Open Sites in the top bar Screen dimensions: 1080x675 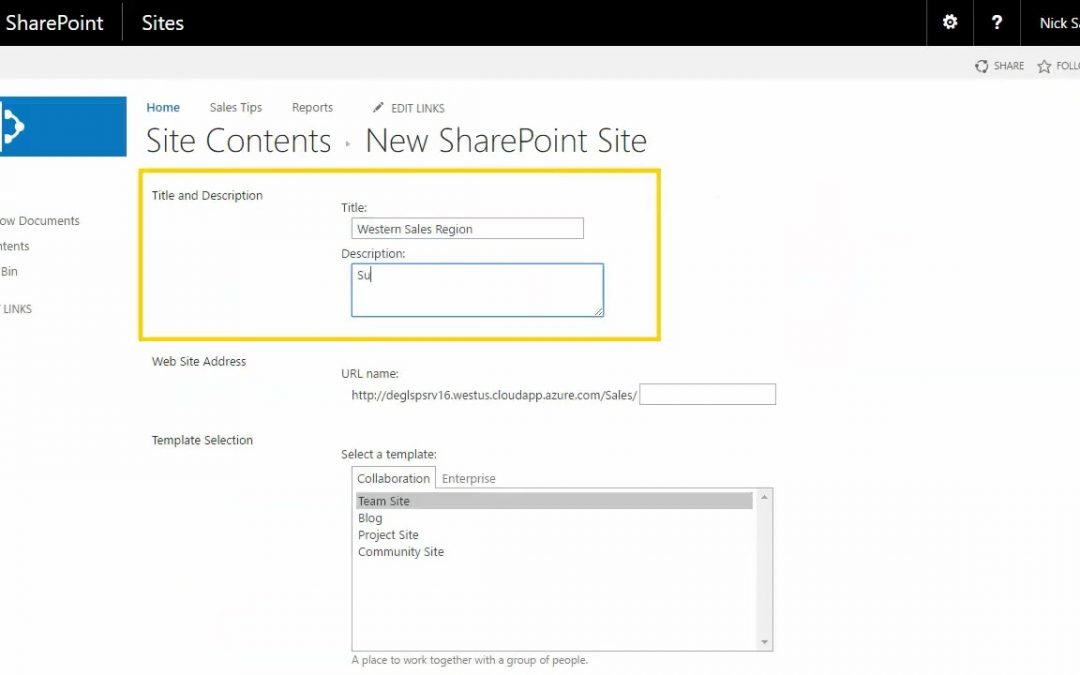(x=163, y=22)
